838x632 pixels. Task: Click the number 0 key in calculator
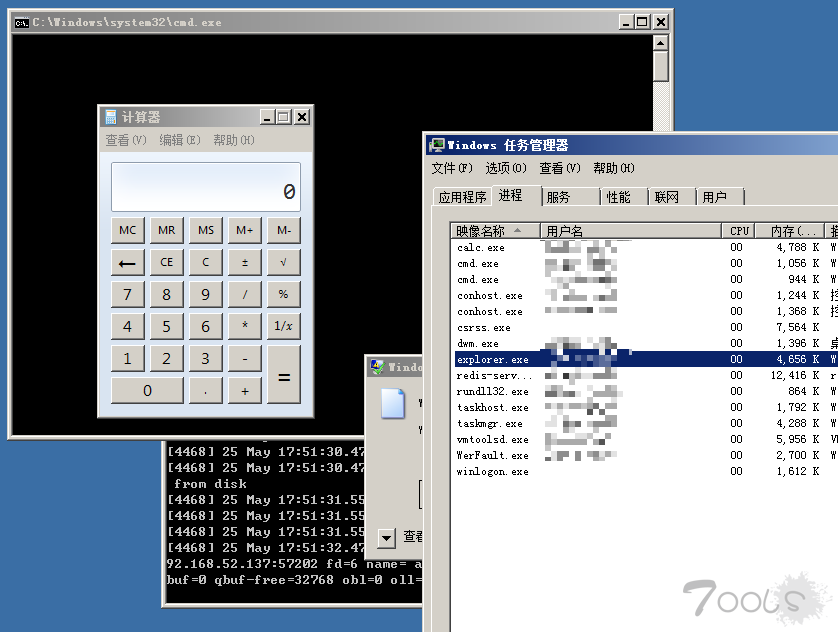147,391
